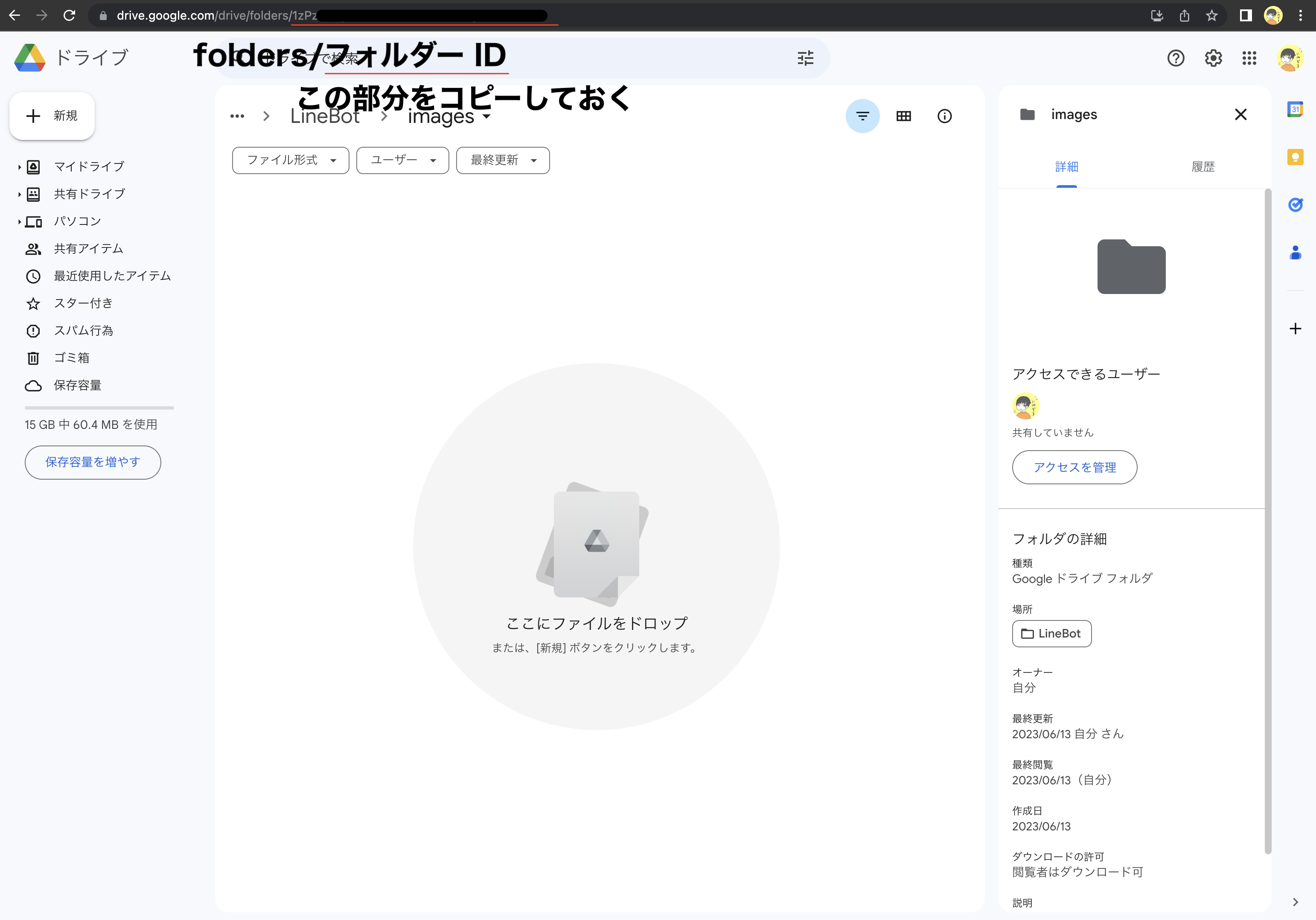This screenshot has width=1316, height=920.
Task: Go to LineBot in the breadcrumb
Action: tap(325, 116)
